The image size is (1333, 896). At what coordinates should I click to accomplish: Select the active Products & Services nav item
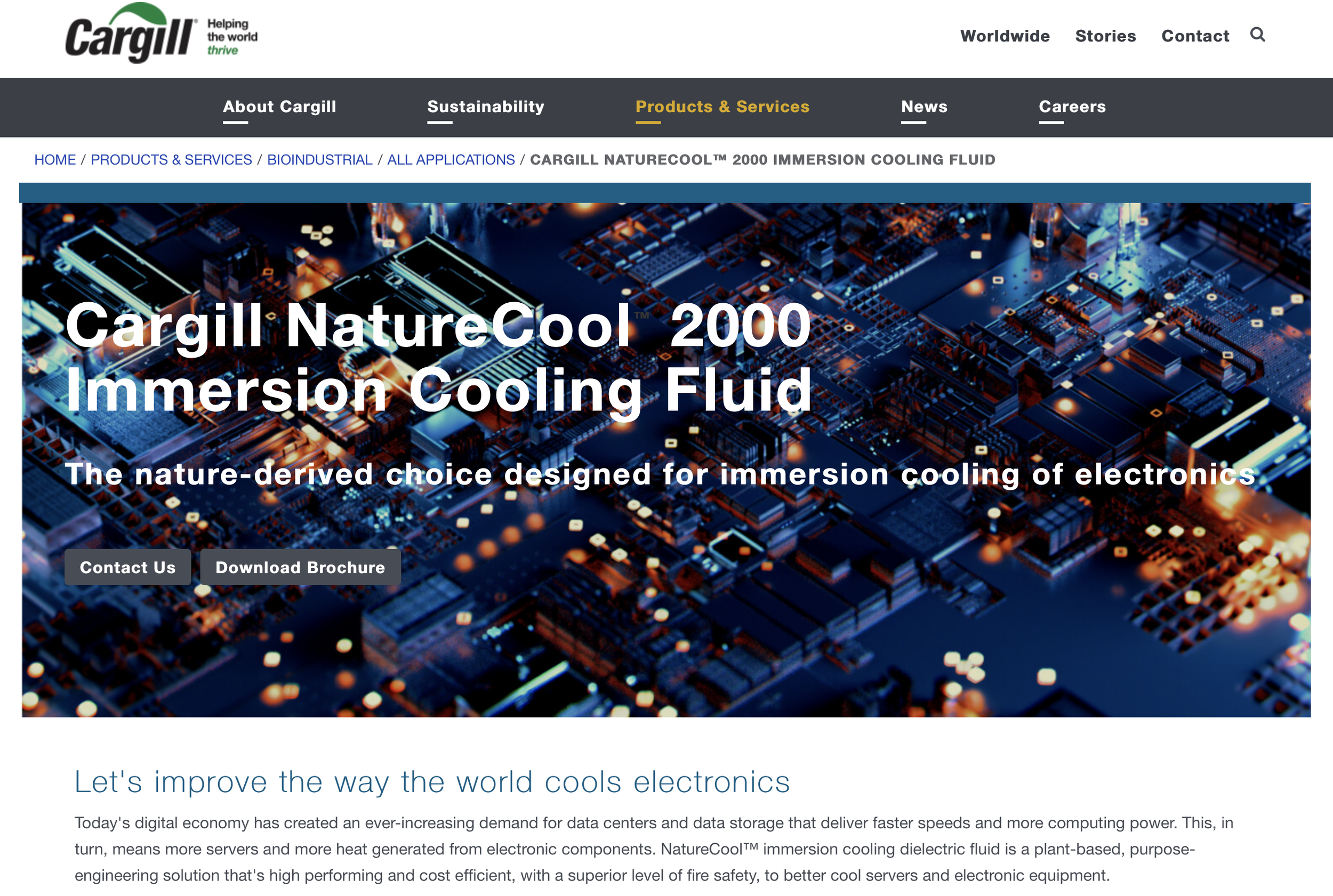(722, 107)
